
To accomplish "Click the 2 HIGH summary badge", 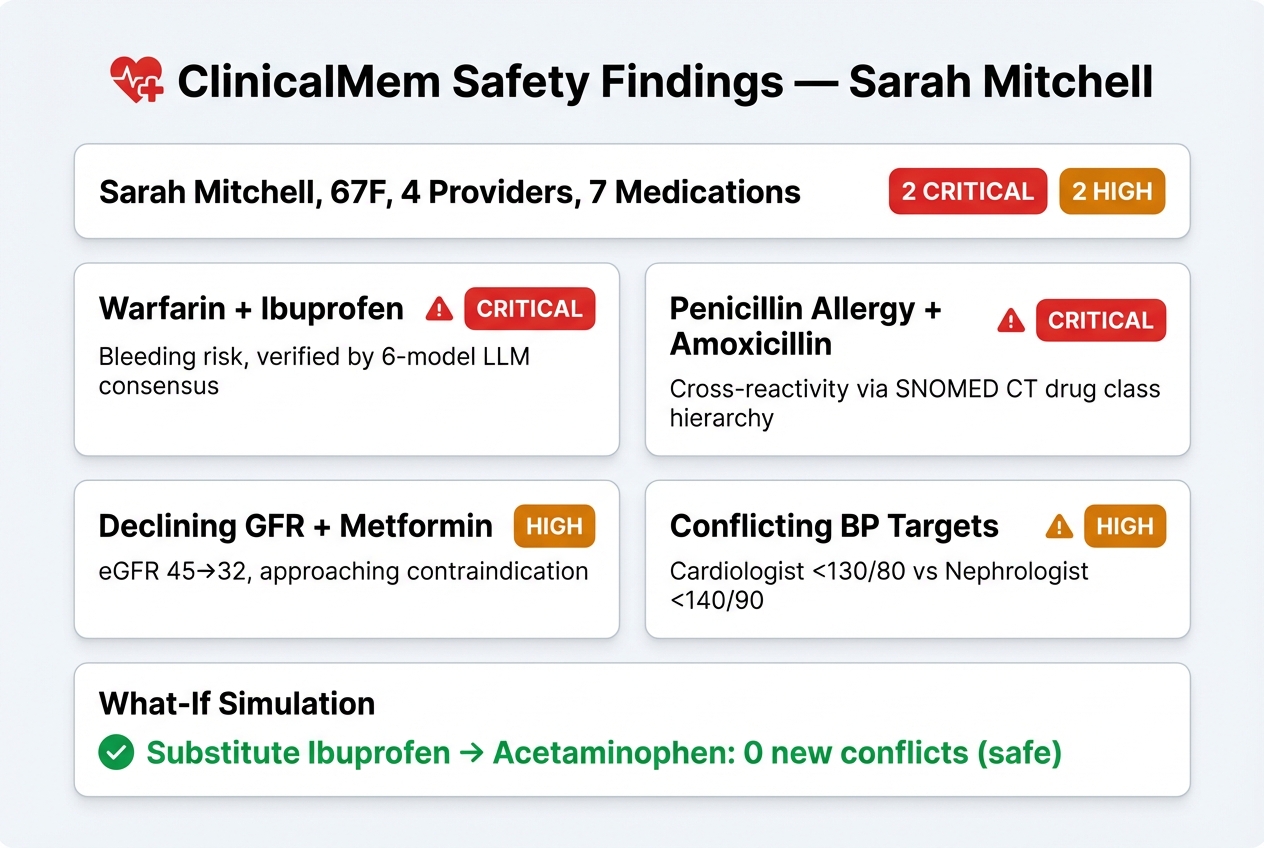I will pos(1112,191).
